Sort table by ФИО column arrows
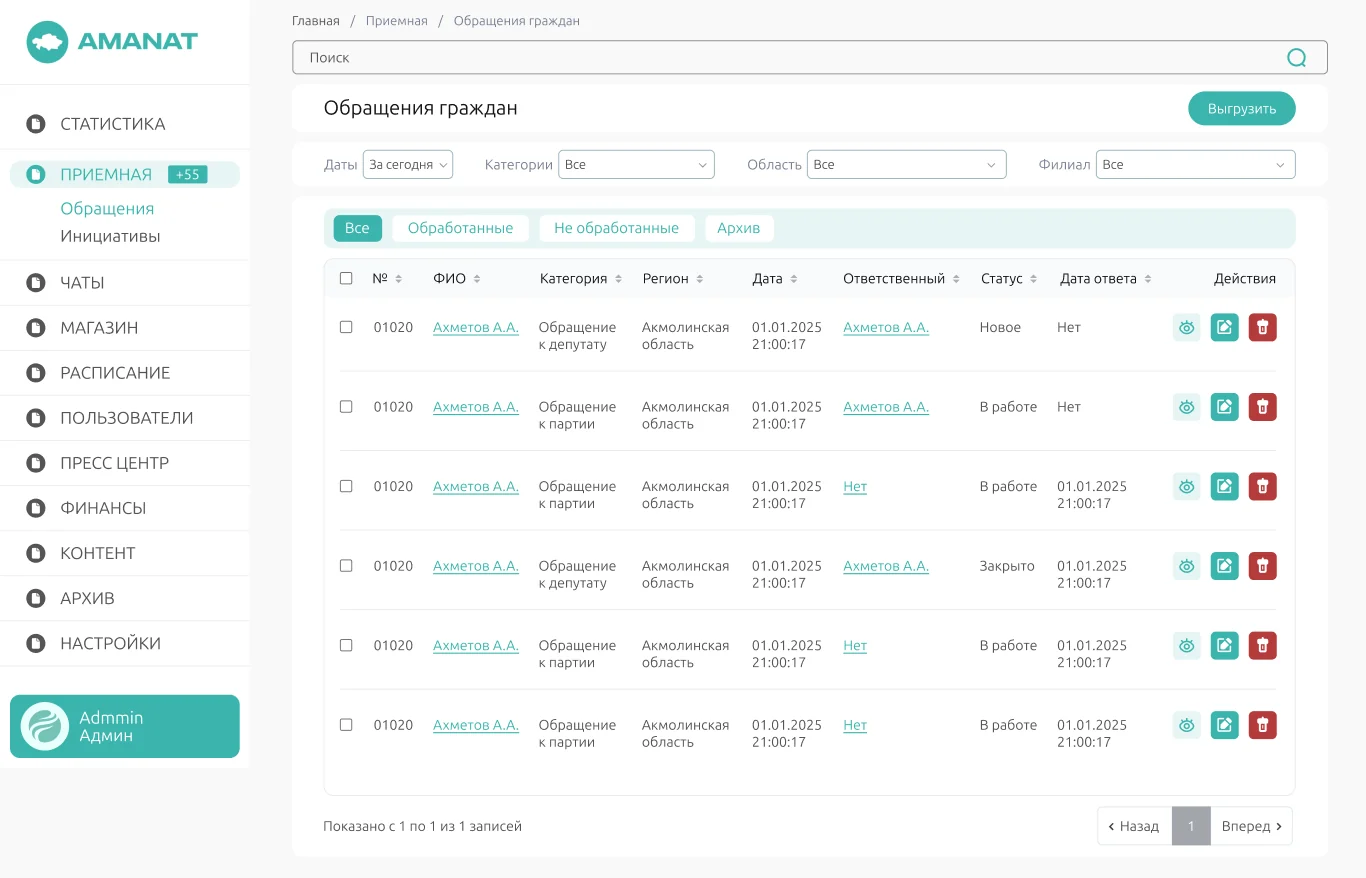Image resolution: width=1366 pixels, height=878 pixels. tap(477, 279)
